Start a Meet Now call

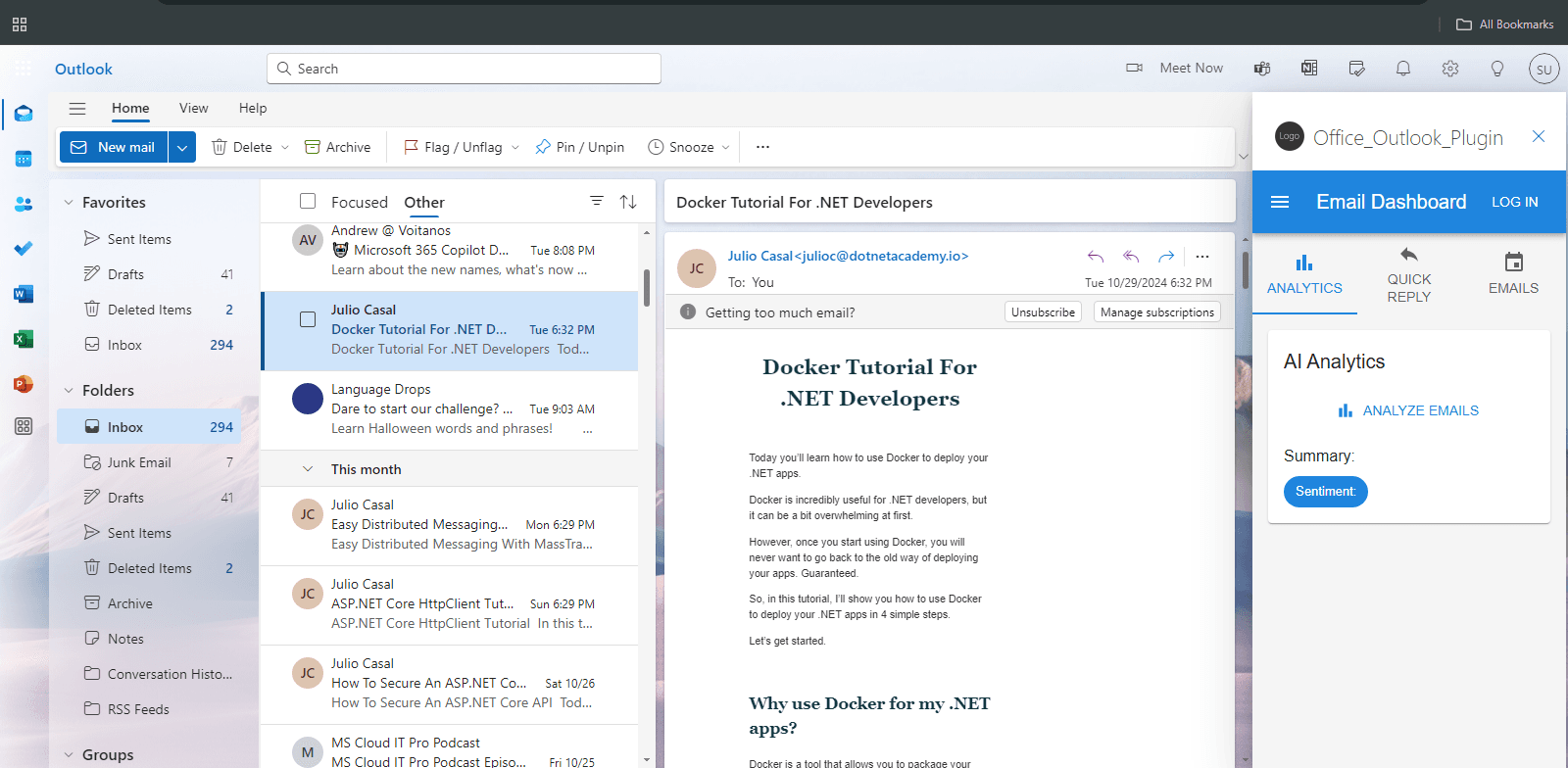tap(1175, 69)
